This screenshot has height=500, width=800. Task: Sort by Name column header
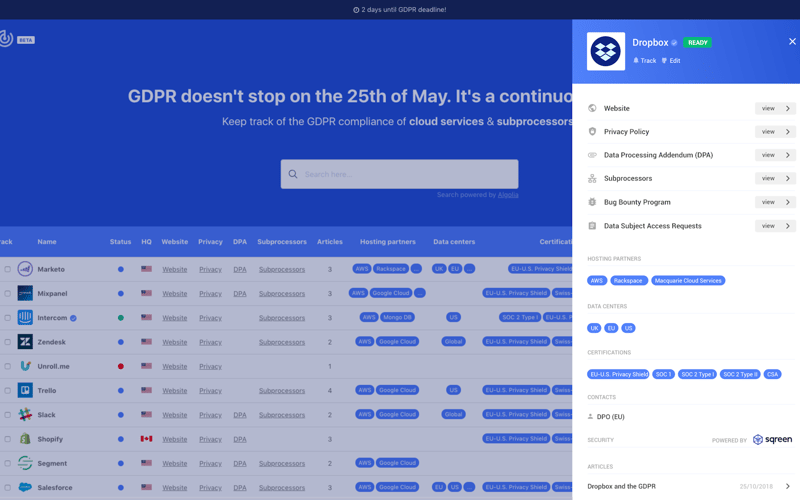47,242
